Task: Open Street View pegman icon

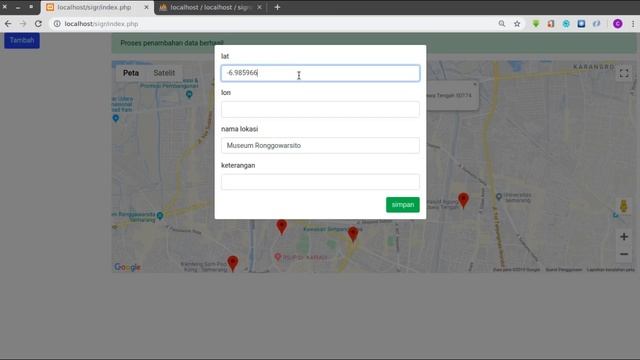Action: (623, 206)
